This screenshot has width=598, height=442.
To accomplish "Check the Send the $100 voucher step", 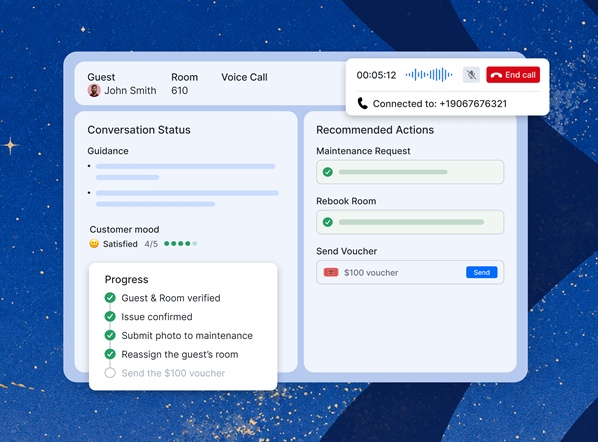I will tap(110, 373).
